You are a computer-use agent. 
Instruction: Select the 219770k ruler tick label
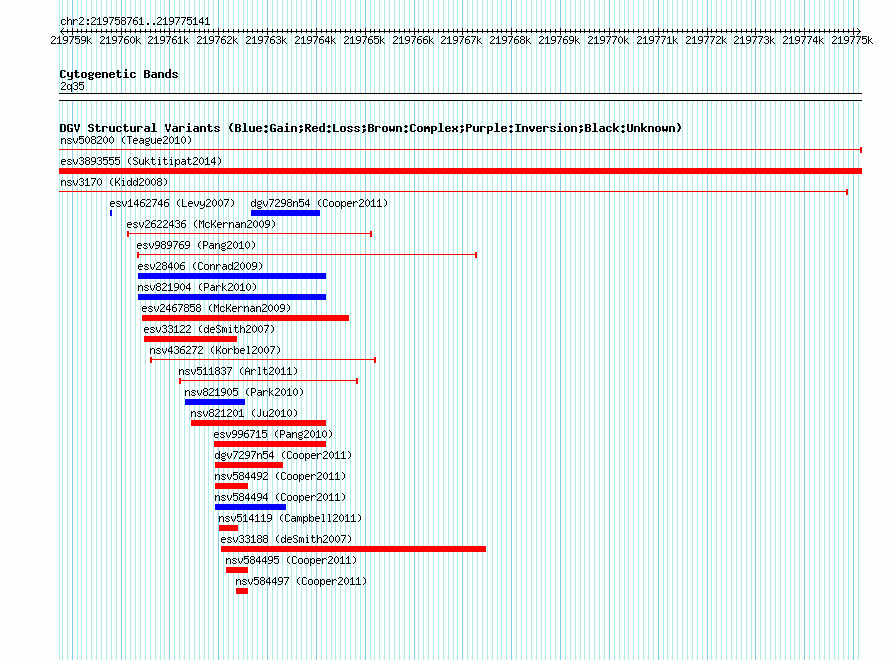pos(608,40)
